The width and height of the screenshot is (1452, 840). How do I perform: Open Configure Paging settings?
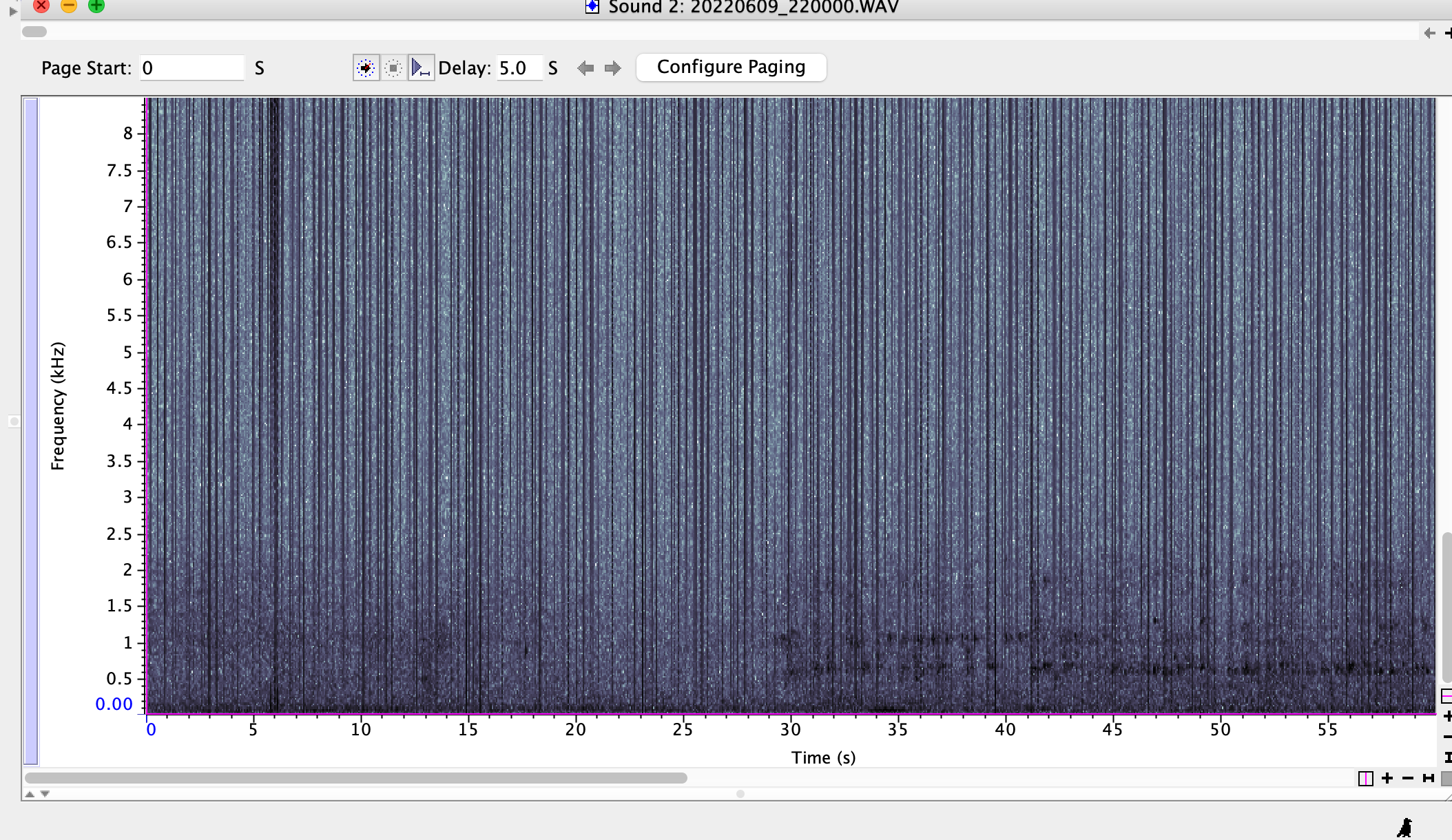pos(731,67)
